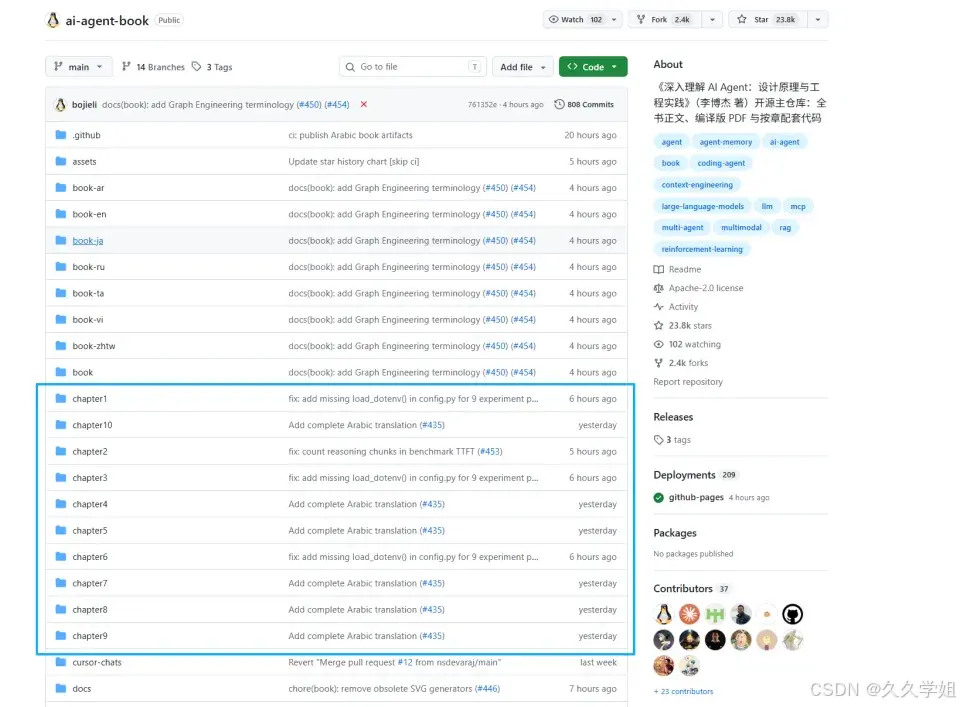Click the folder icon beside chapter6

(x=61, y=556)
